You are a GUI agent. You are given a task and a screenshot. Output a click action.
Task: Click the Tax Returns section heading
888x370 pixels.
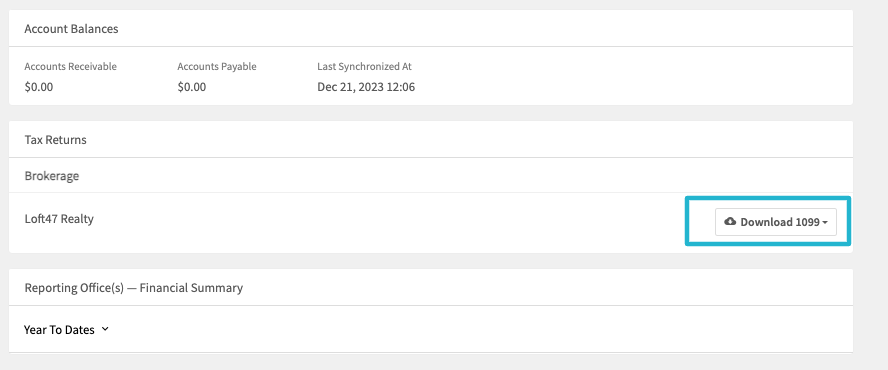tap(56, 139)
